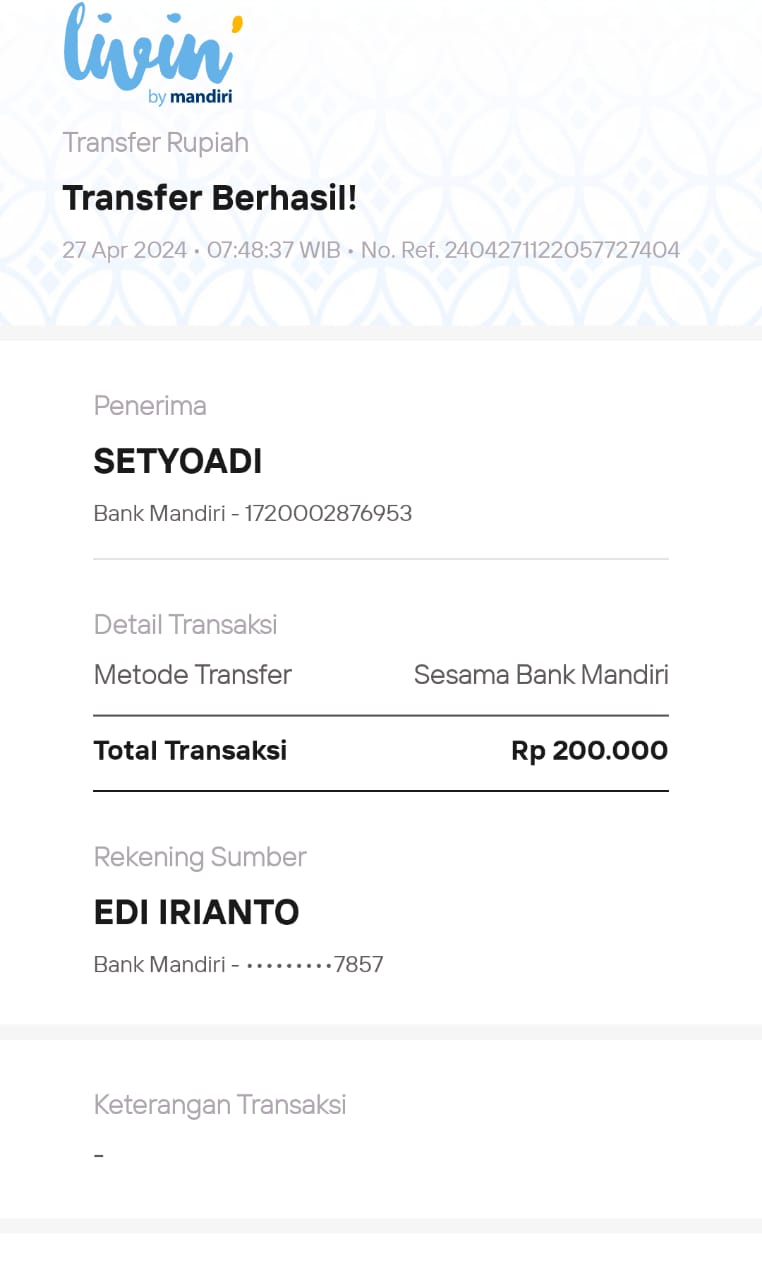762x1280 pixels.
Task: Select the 'Transfer Rupiah' subtitle
Action: (155, 143)
